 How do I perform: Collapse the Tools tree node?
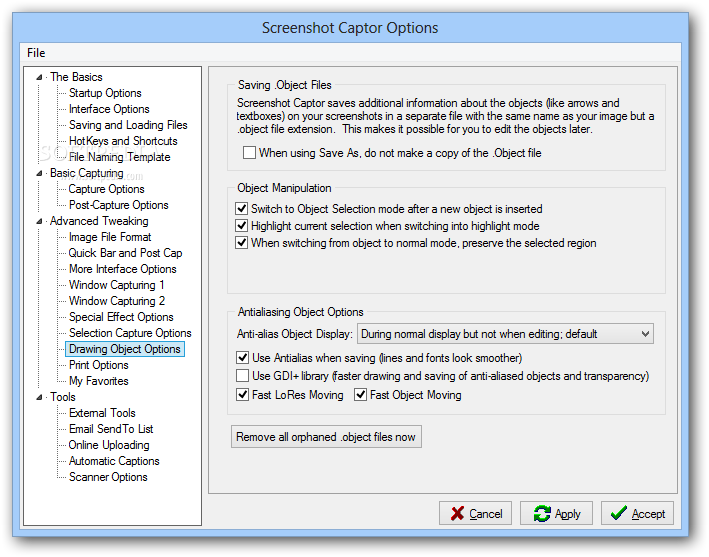click(39, 397)
